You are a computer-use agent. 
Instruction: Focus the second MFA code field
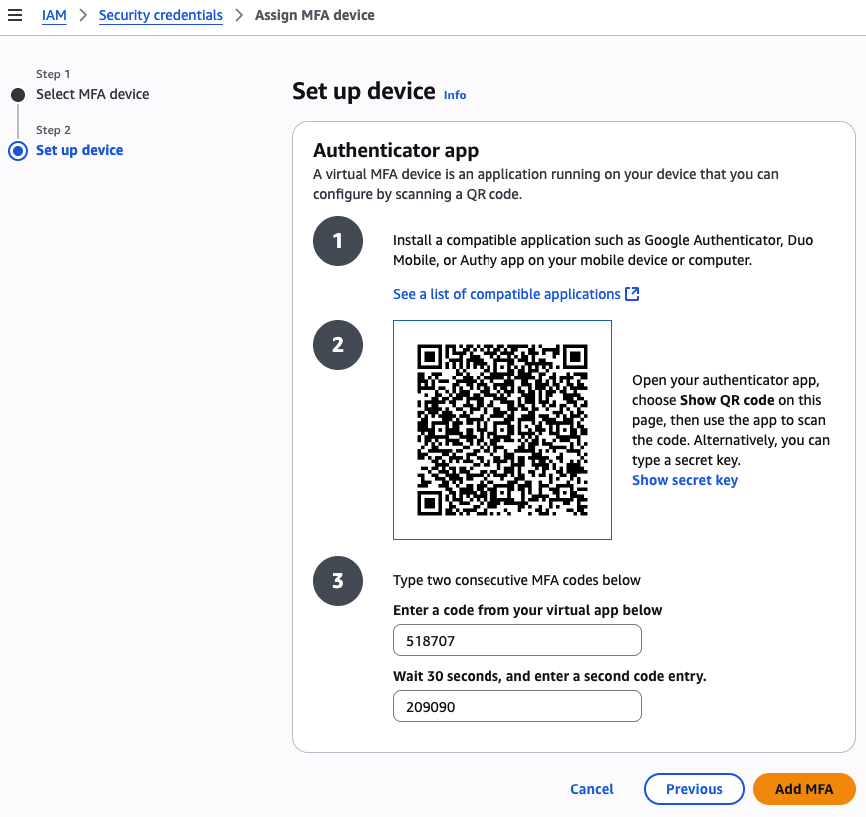[x=517, y=706]
